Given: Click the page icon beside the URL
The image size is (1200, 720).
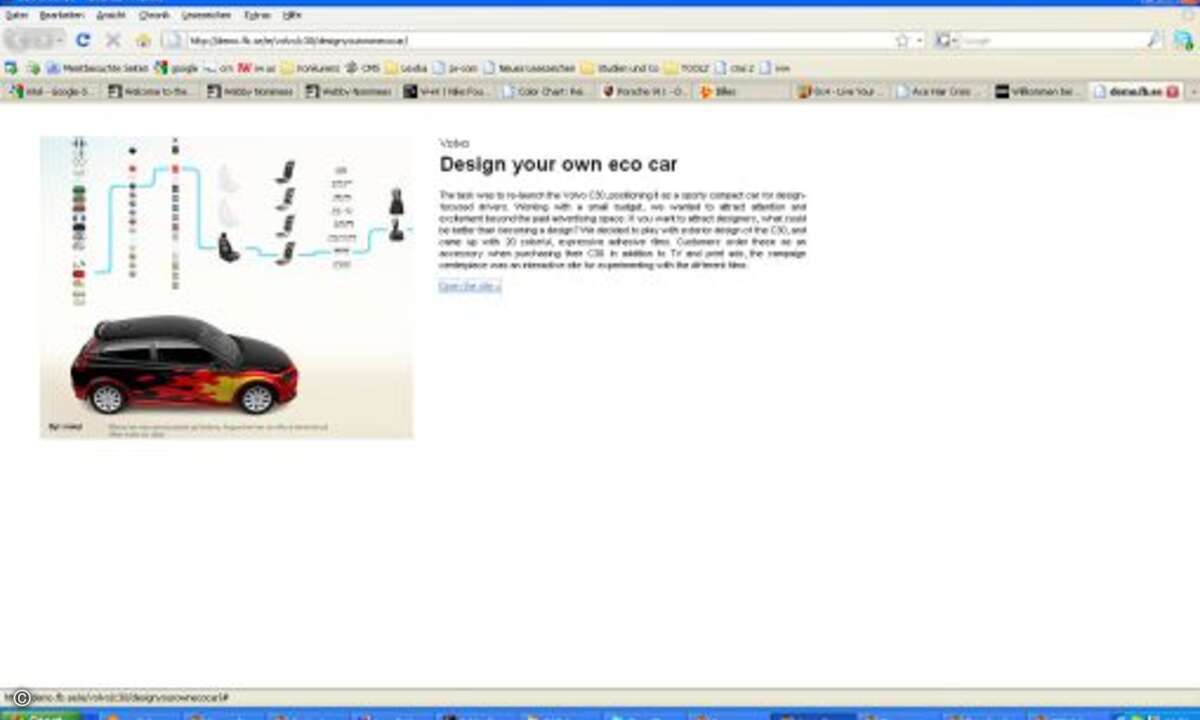Looking at the screenshot, I should click(174, 41).
